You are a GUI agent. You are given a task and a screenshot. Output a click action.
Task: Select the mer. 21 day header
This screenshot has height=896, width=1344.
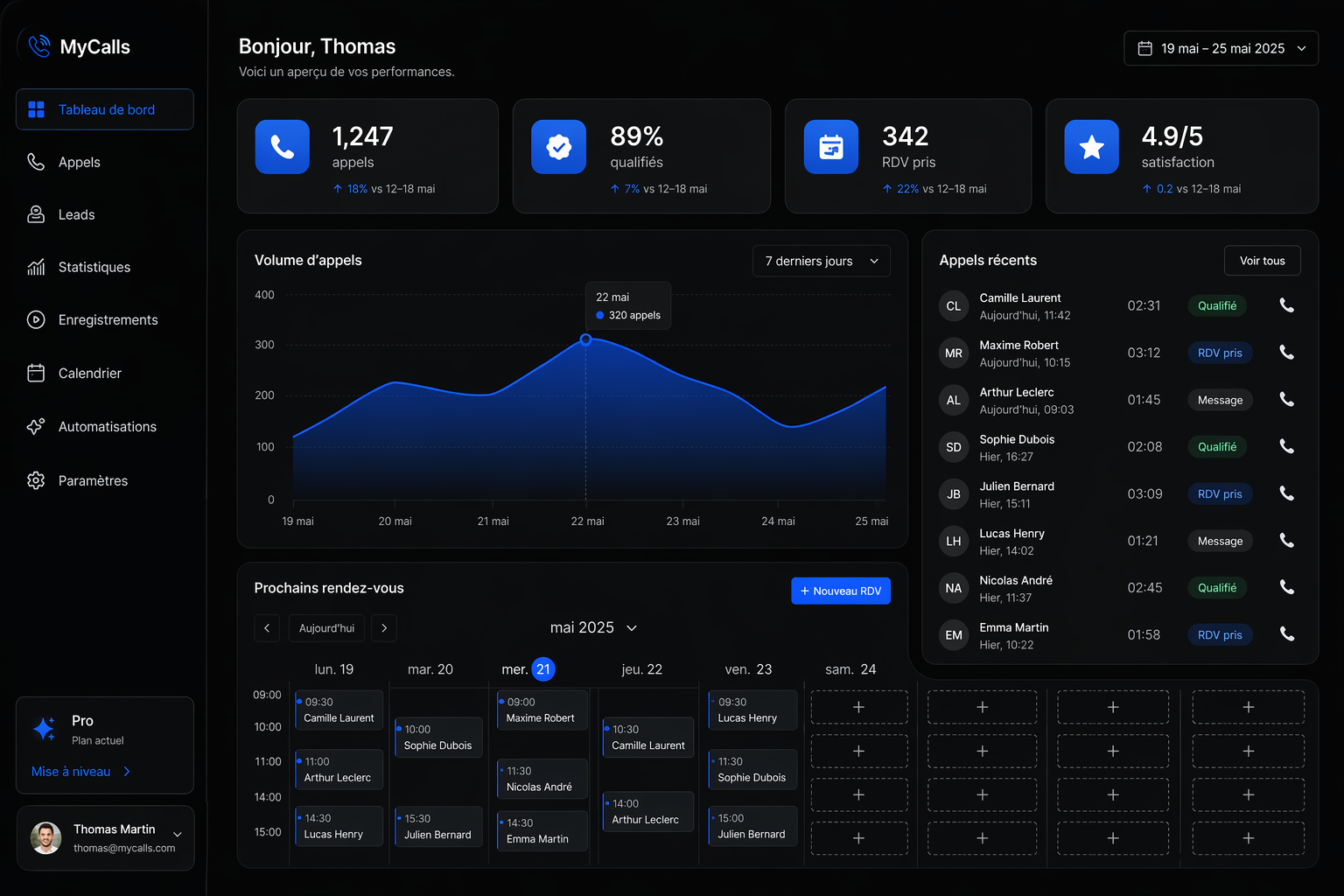[528, 669]
